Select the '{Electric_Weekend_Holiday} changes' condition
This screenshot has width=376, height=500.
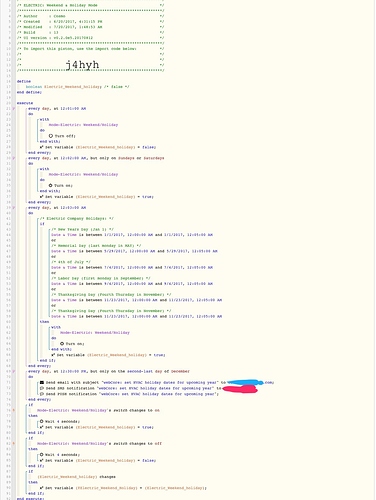(76, 477)
